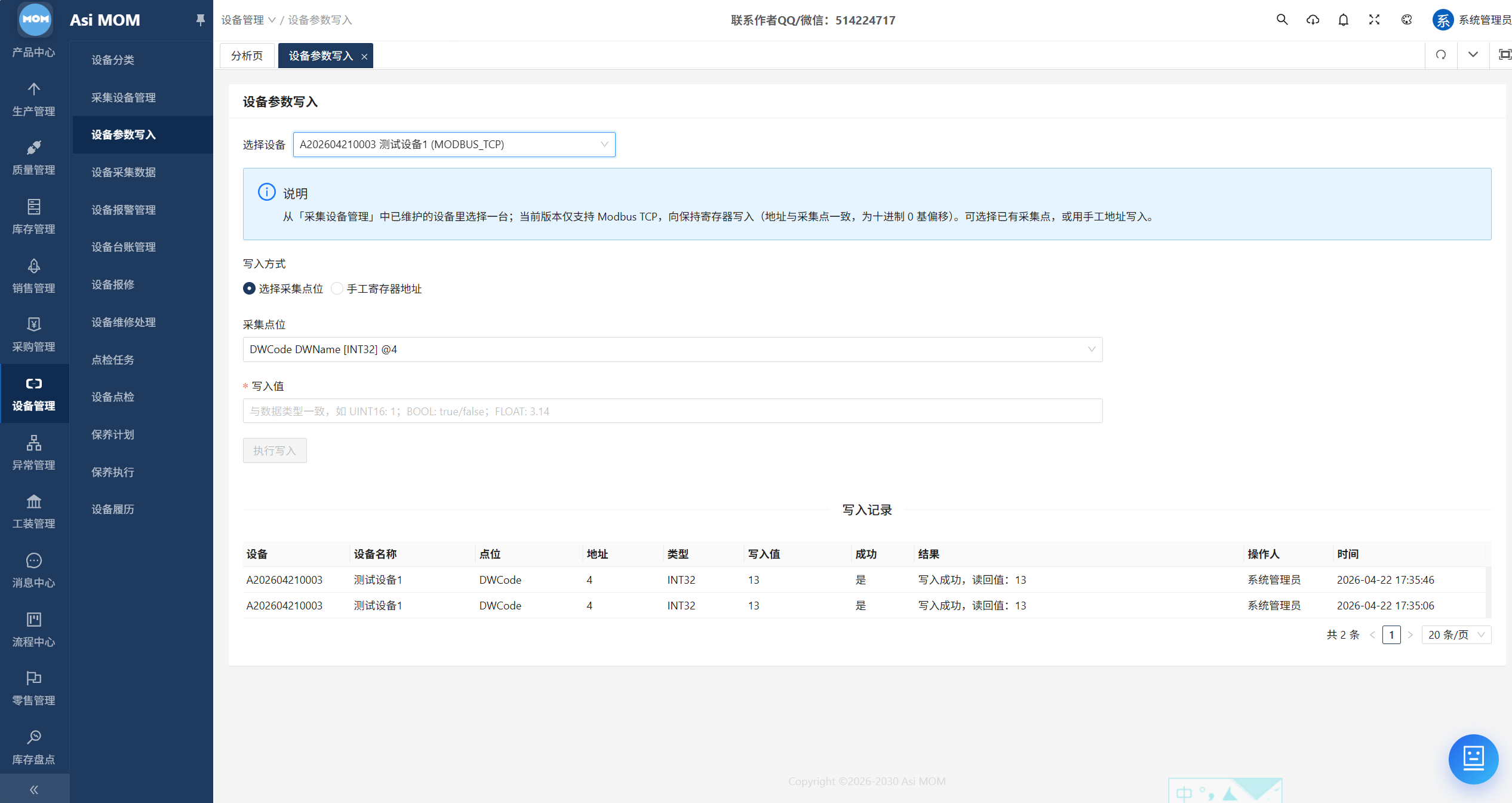Click the 执行写入 button
The image size is (1512, 803).
(x=275, y=450)
